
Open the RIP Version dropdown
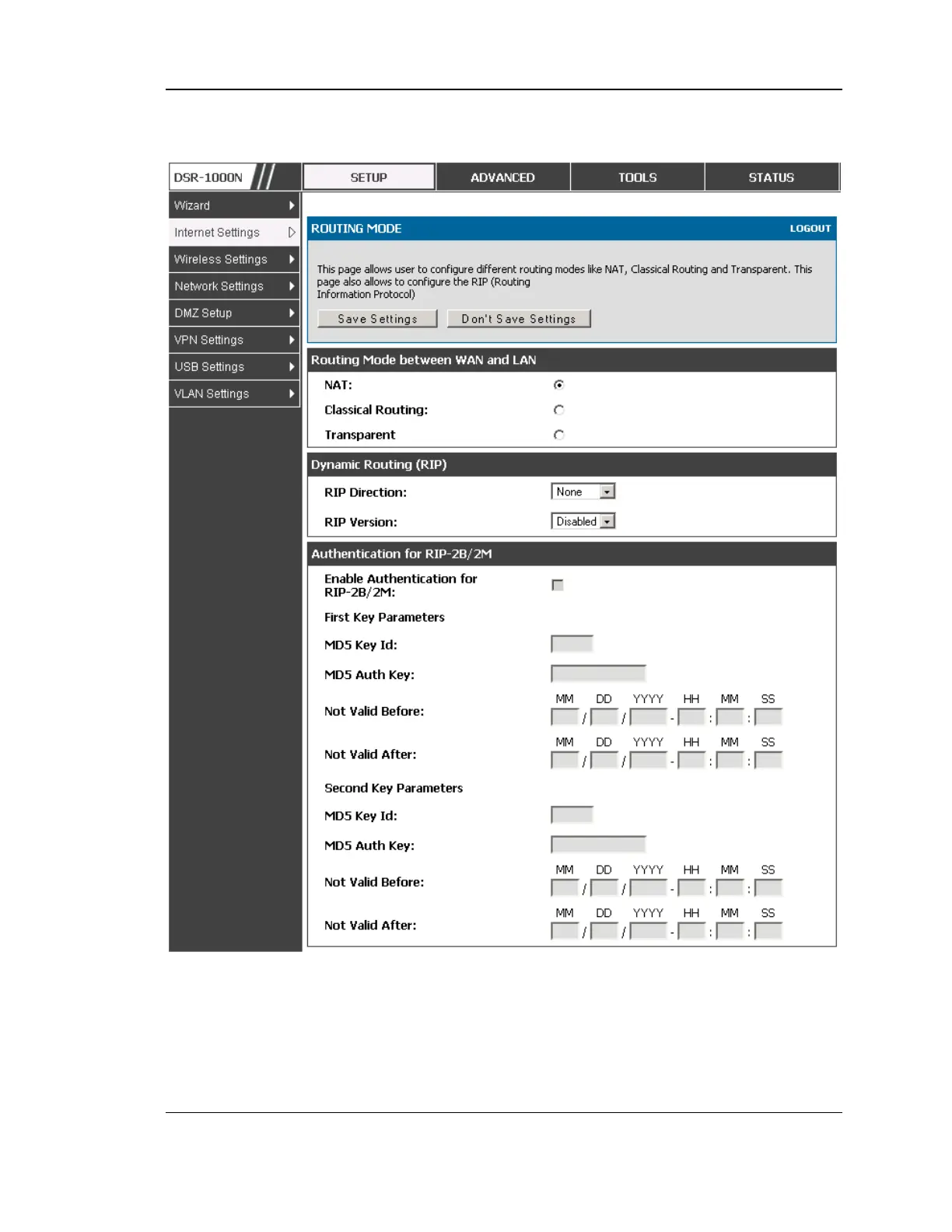(x=583, y=521)
